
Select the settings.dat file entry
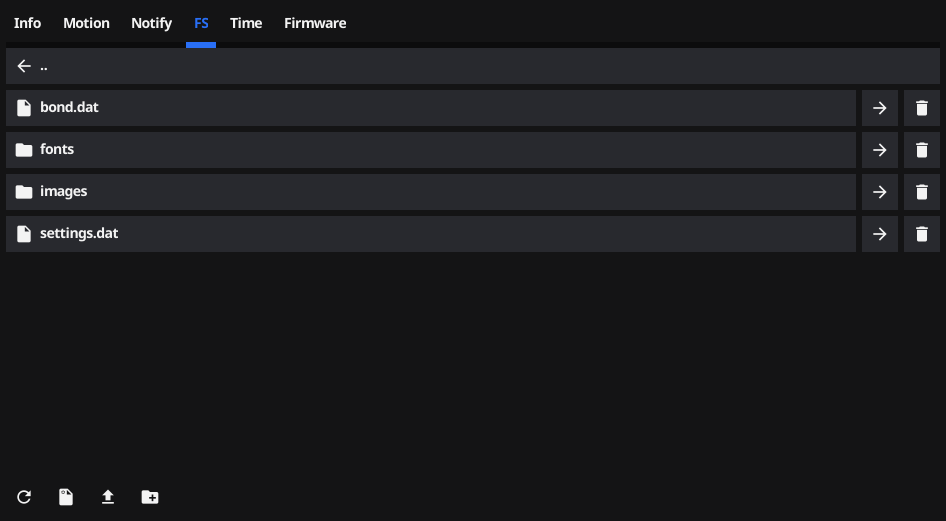(x=431, y=234)
